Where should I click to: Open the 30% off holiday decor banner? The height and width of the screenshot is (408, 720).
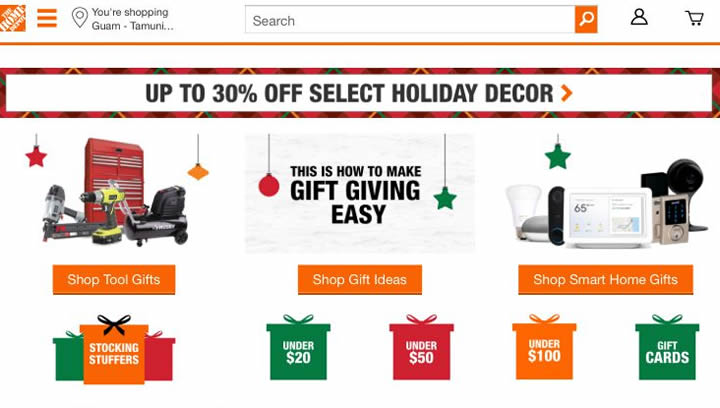pyautogui.click(x=360, y=94)
